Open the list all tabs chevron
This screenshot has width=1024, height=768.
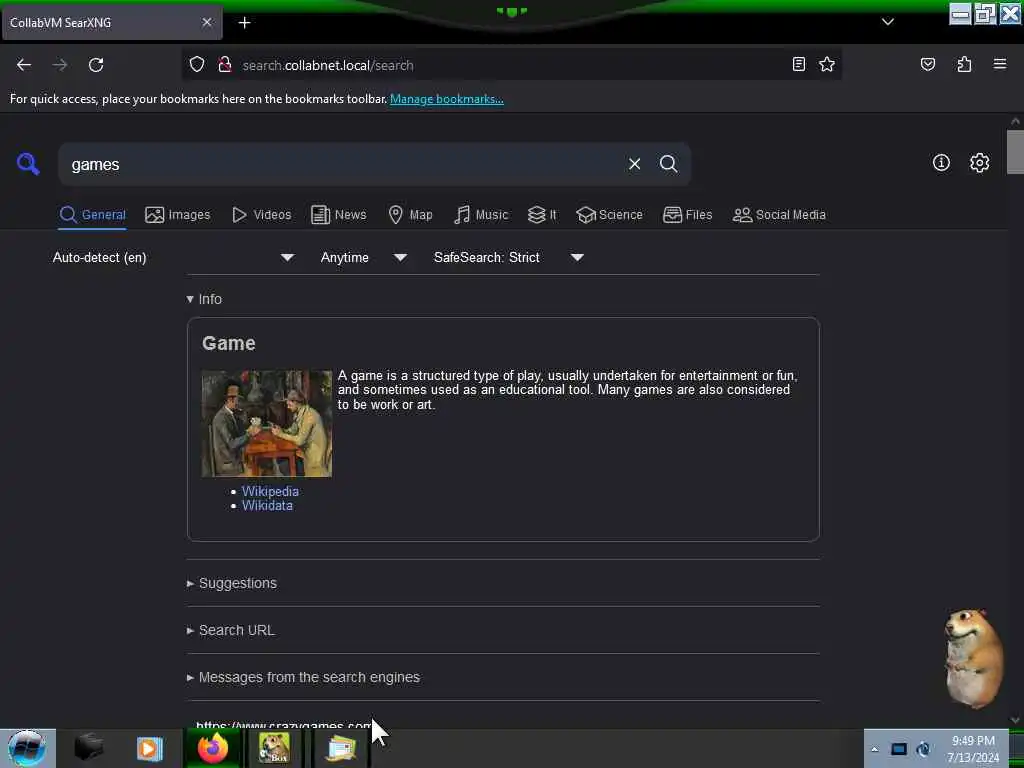point(888,22)
